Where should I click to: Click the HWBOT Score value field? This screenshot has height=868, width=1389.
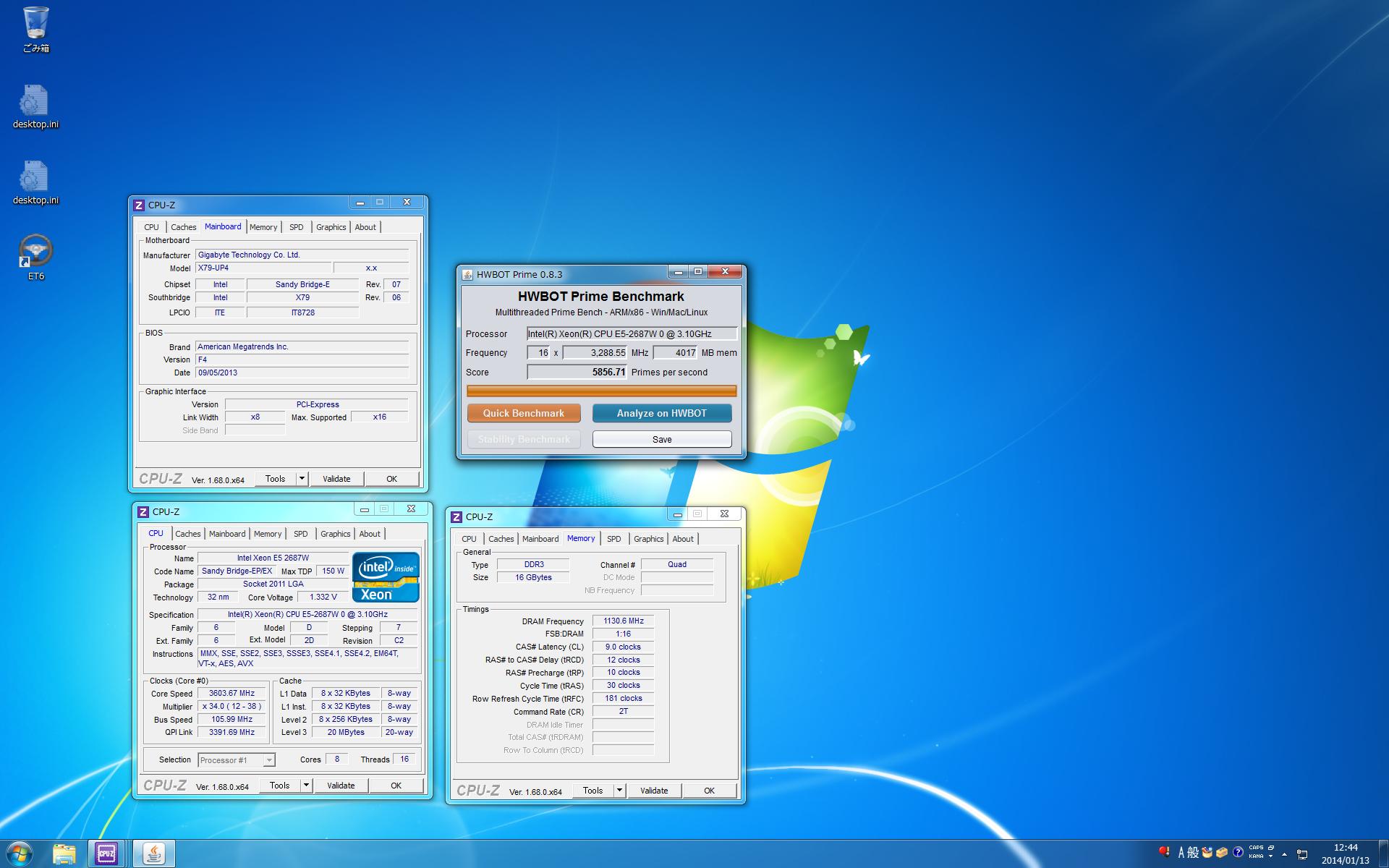click(x=577, y=373)
